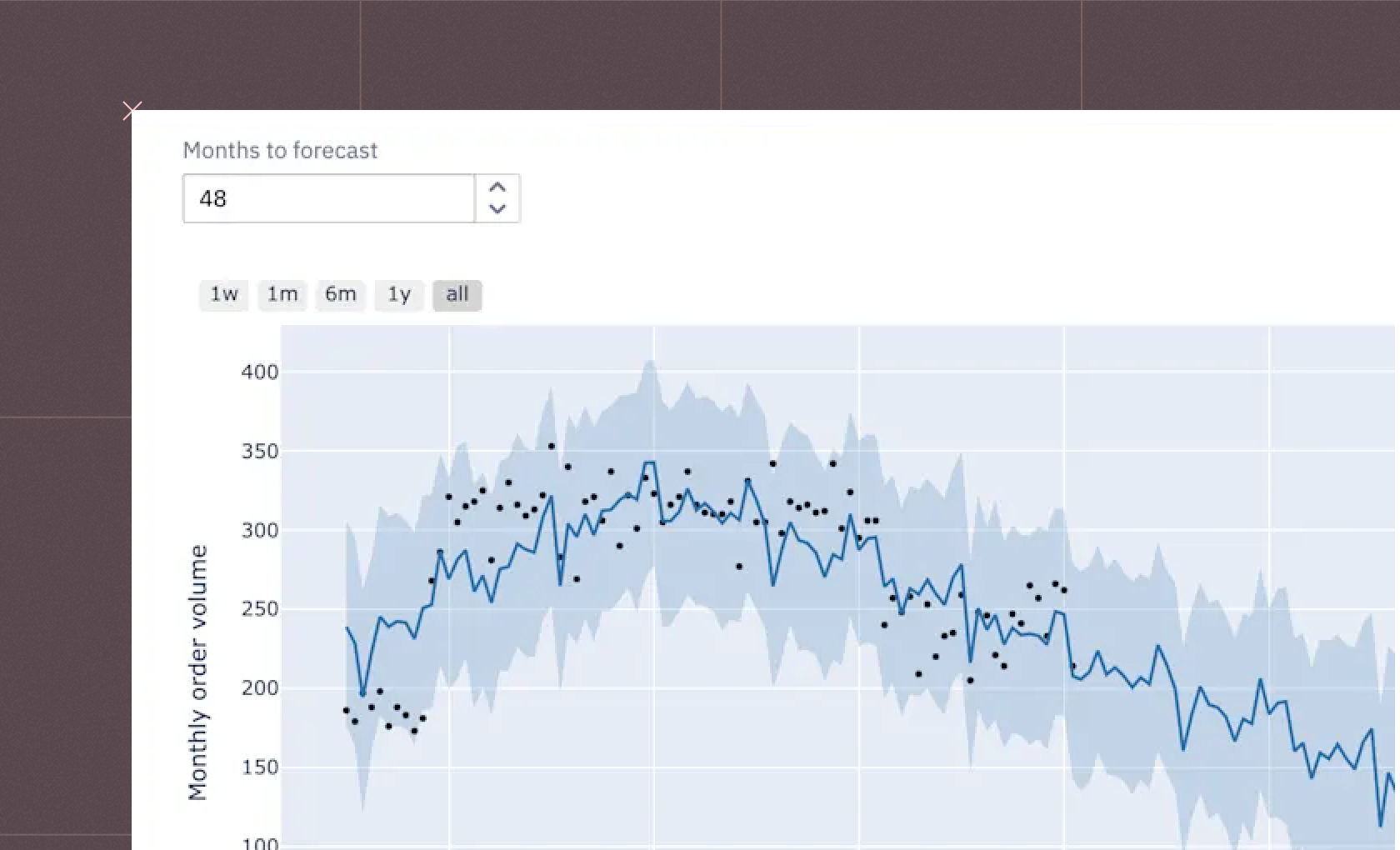Screen dimensions: 1400x850
Task: Click the upward chevron on the number spinner
Action: coord(497,188)
